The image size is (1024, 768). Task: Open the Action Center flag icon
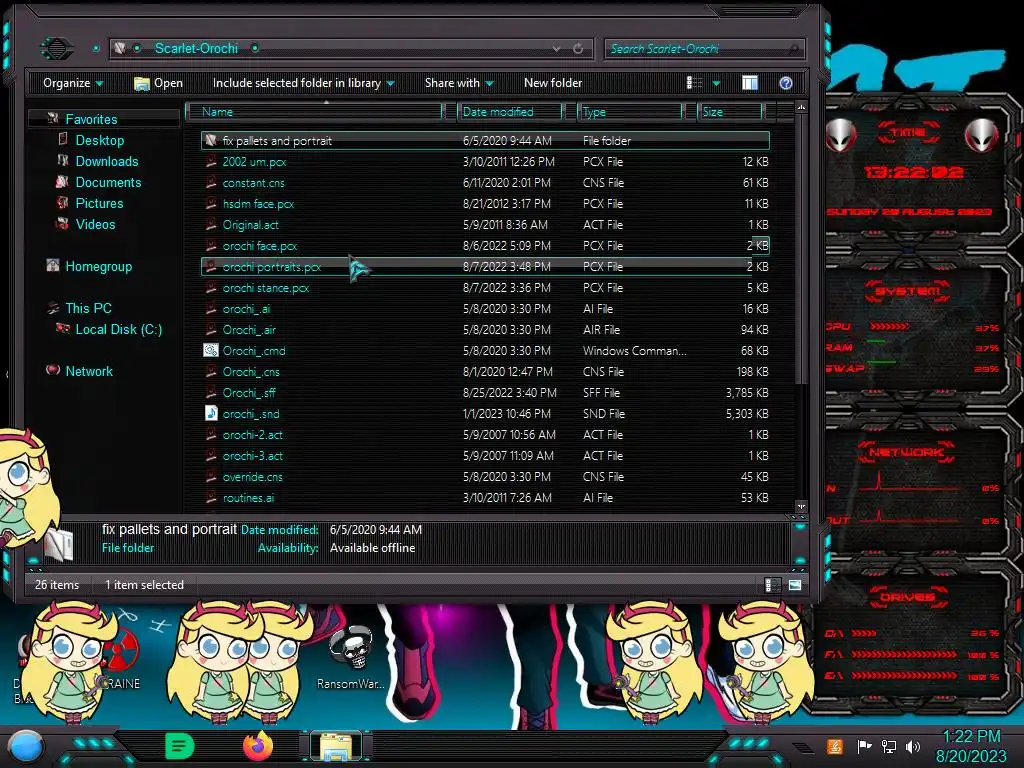(x=864, y=746)
